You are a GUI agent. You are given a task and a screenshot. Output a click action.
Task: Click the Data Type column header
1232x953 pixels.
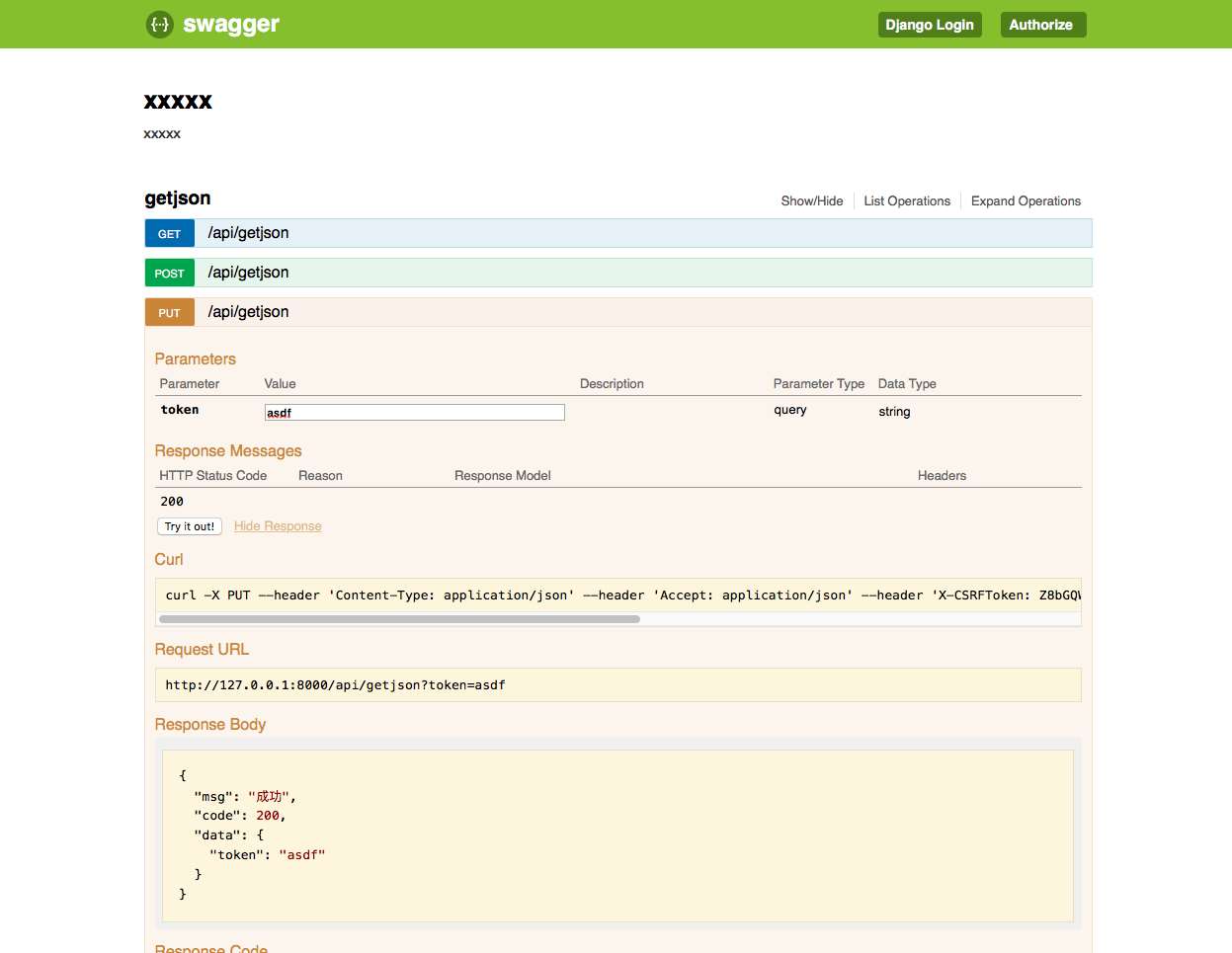point(907,383)
